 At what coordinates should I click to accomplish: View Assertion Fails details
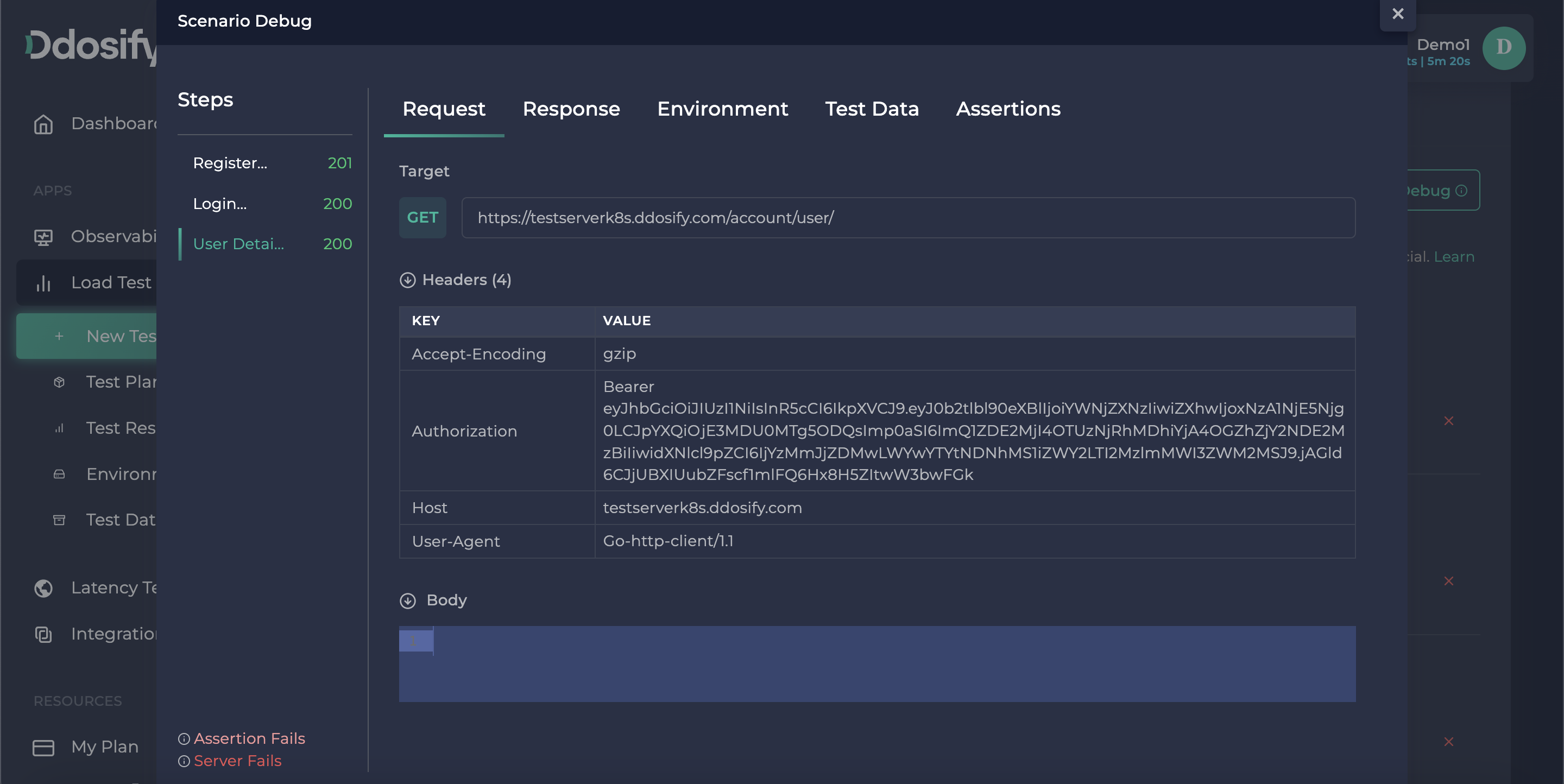[x=249, y=738]
